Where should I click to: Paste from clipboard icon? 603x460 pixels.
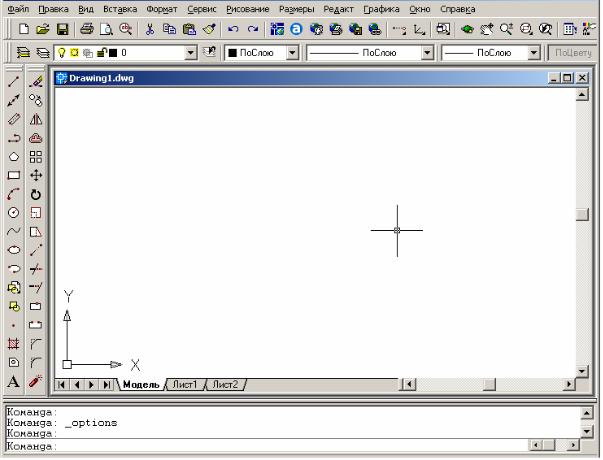click(x=189, y=29)
